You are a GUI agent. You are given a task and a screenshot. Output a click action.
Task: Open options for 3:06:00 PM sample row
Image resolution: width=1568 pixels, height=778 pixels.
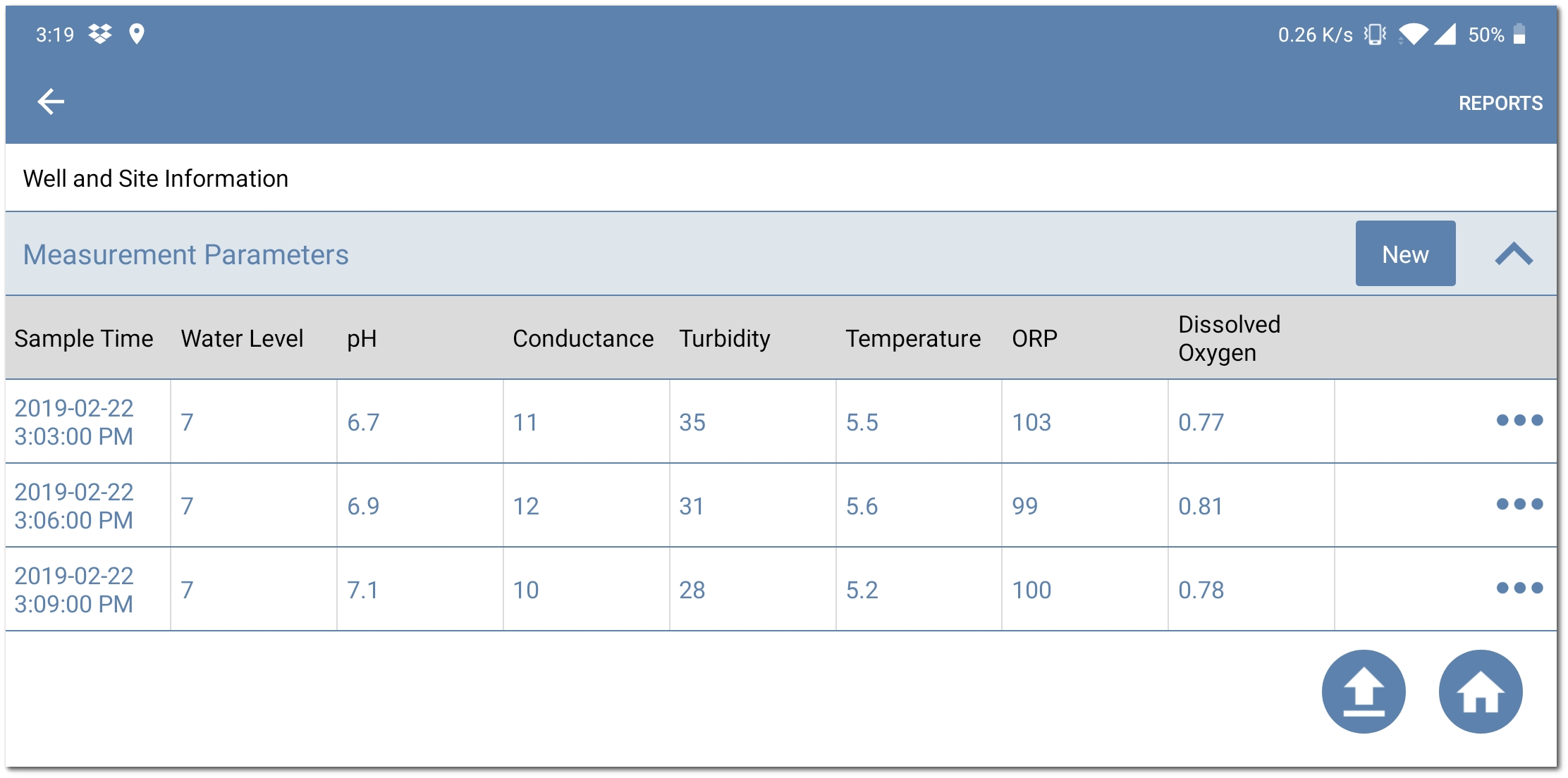pyautogui.click(x=1519, y=505)
